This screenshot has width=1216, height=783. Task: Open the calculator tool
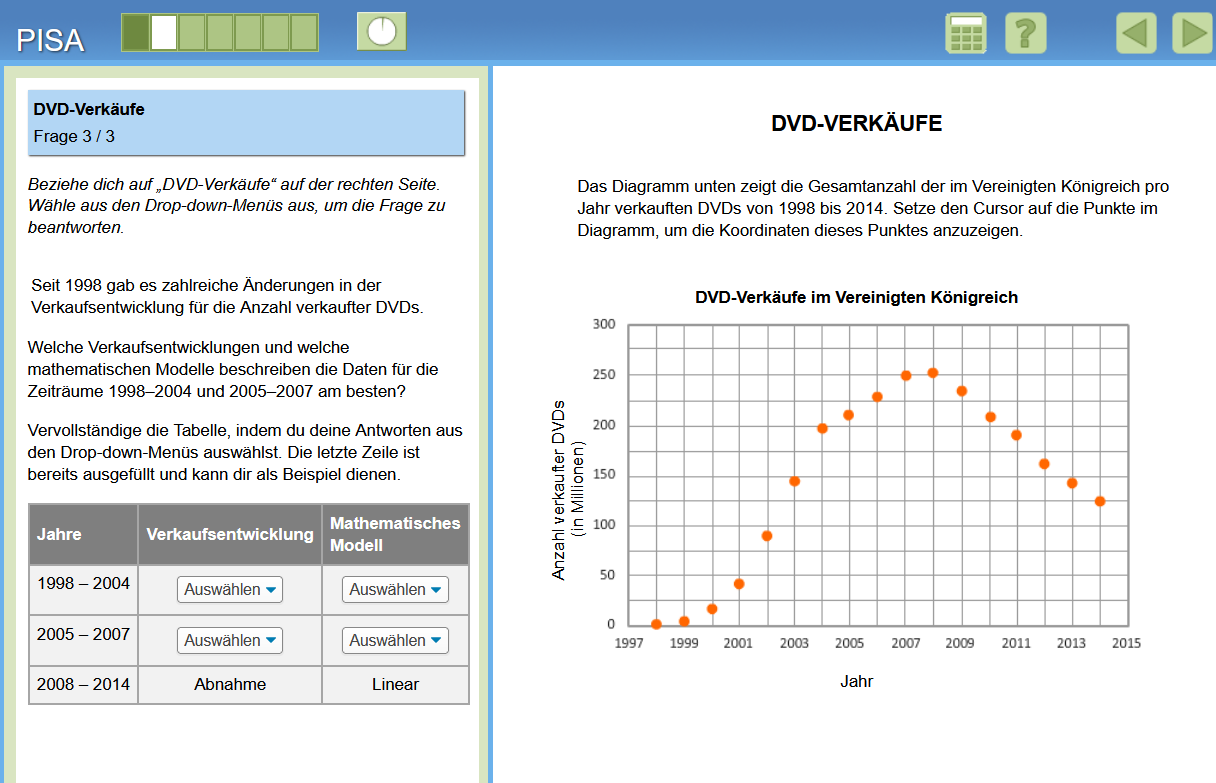pyautogui.click(x=965, y=34)
